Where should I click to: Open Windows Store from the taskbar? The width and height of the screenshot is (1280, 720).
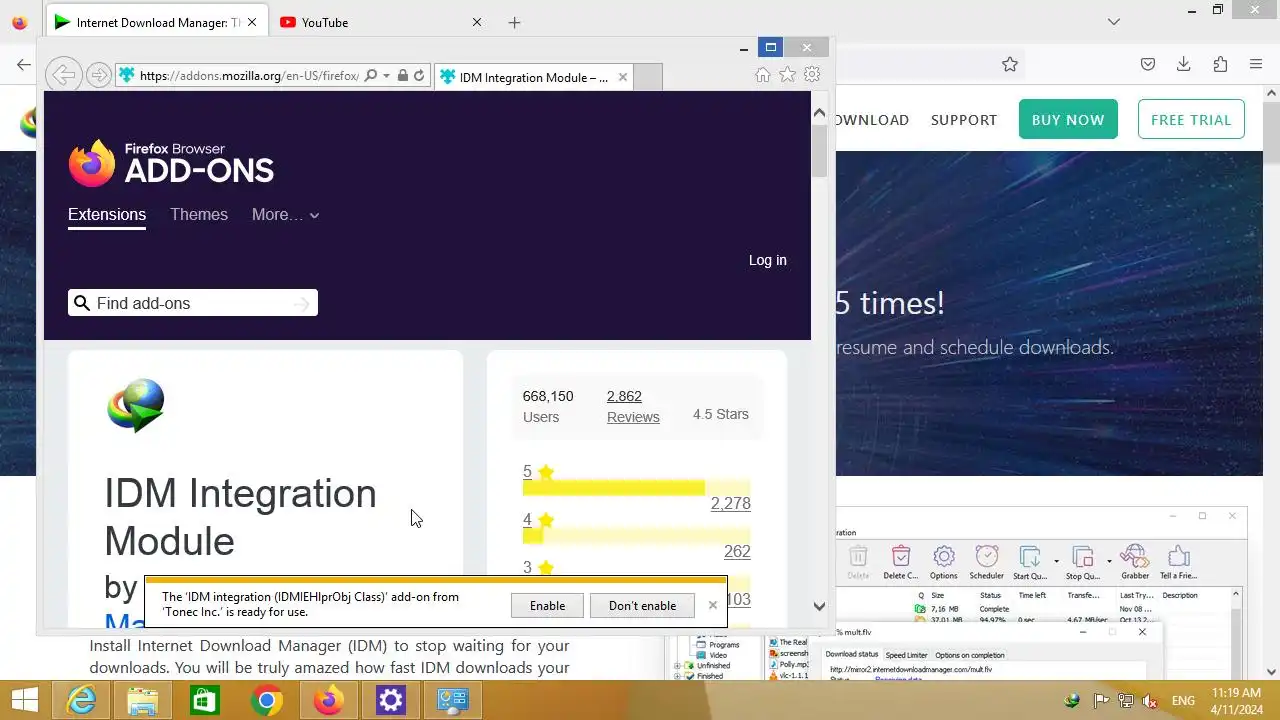[x=205, y=701]
